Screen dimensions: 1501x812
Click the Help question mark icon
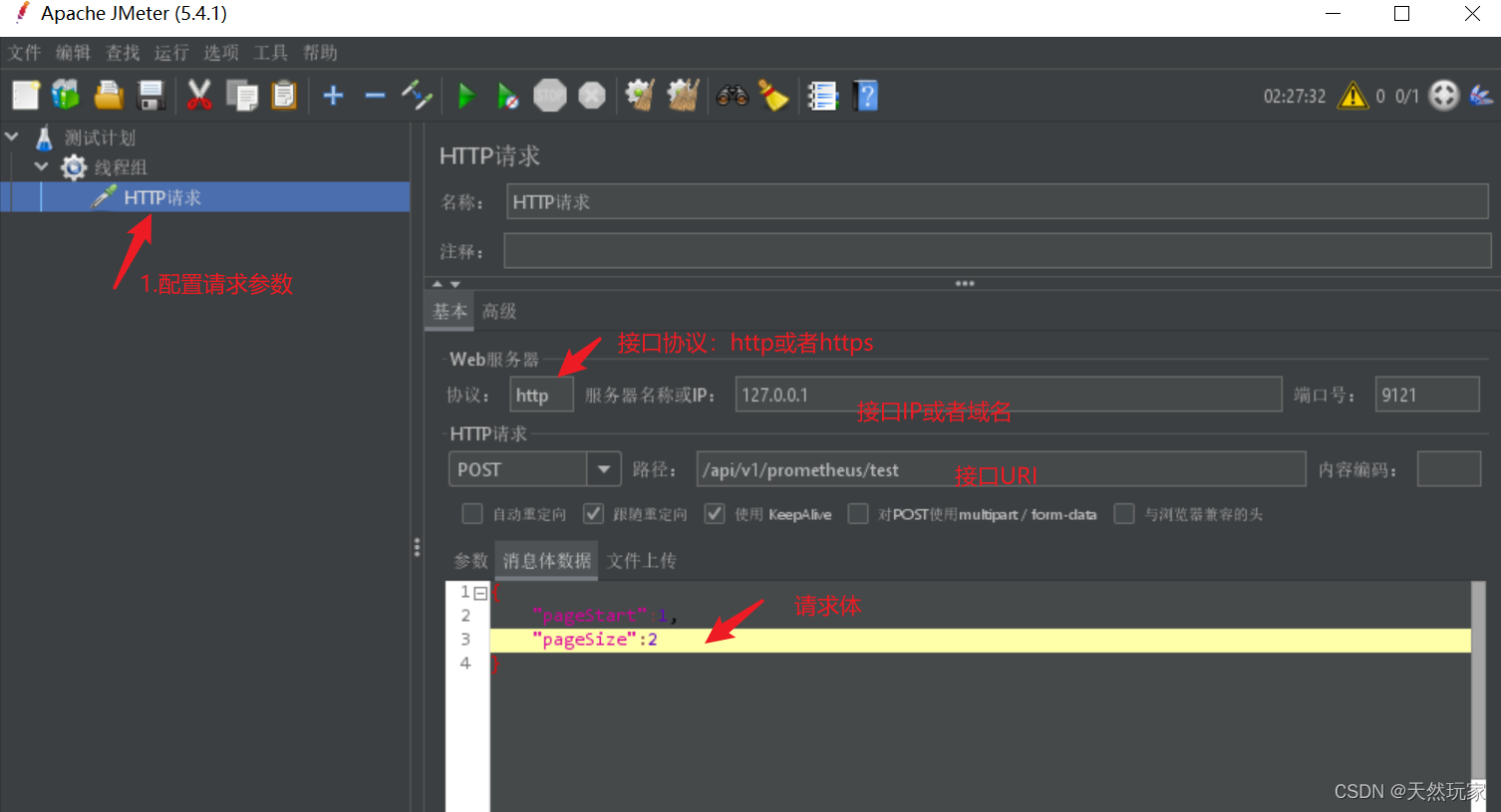(866, 96)
